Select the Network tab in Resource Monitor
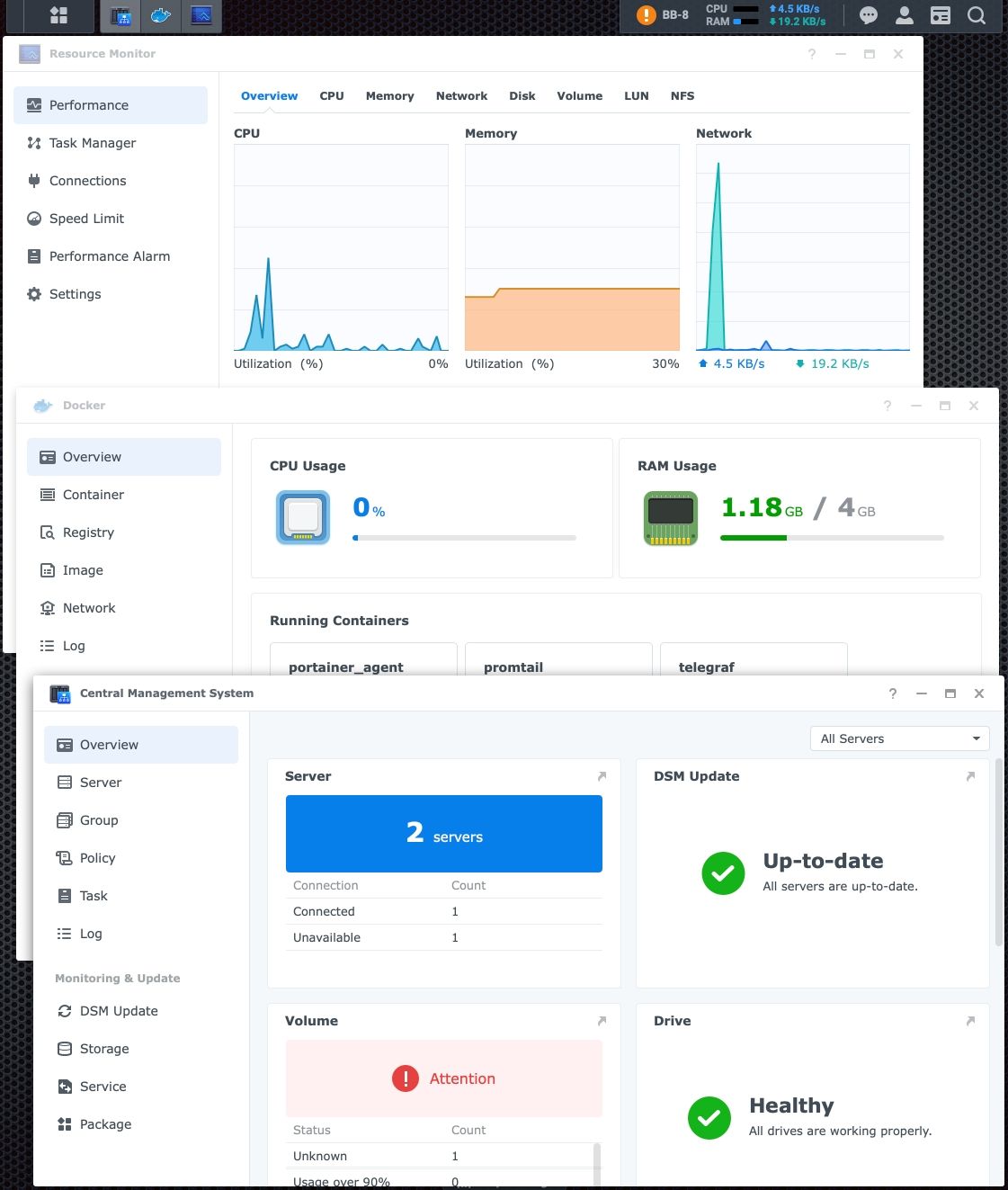This screenshot has width=1008, height=1190. coord(461,96)
